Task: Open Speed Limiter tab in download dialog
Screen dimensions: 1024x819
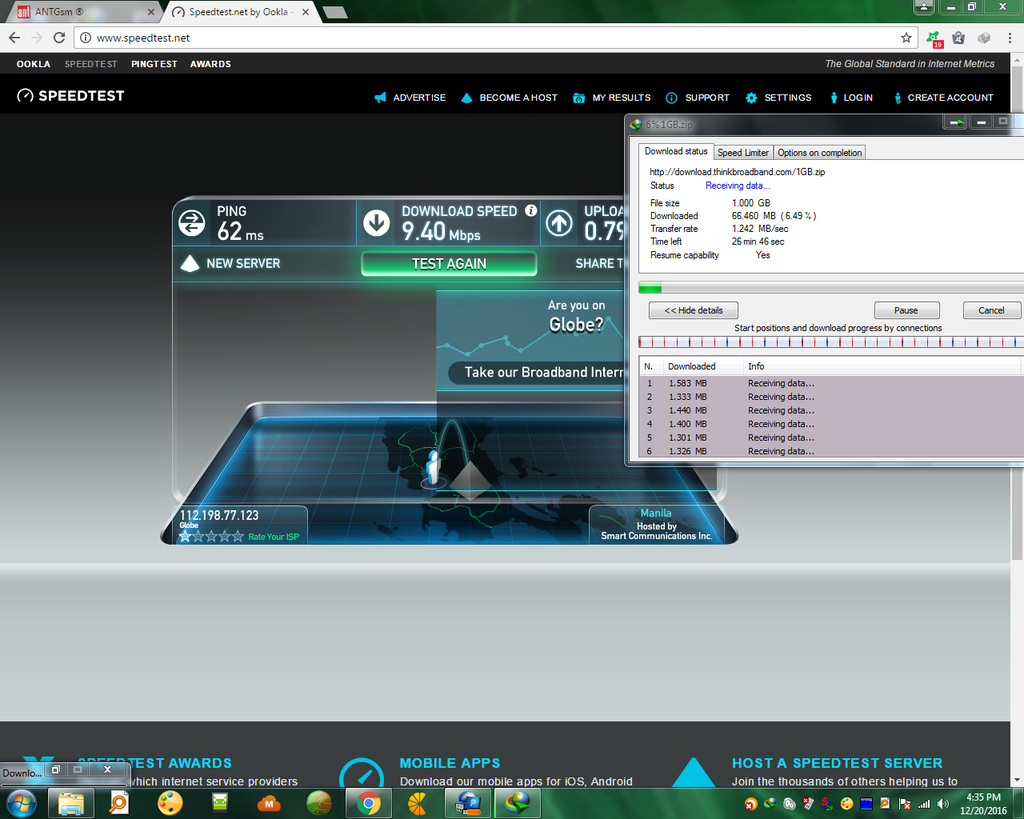Action: coord(743,152)
